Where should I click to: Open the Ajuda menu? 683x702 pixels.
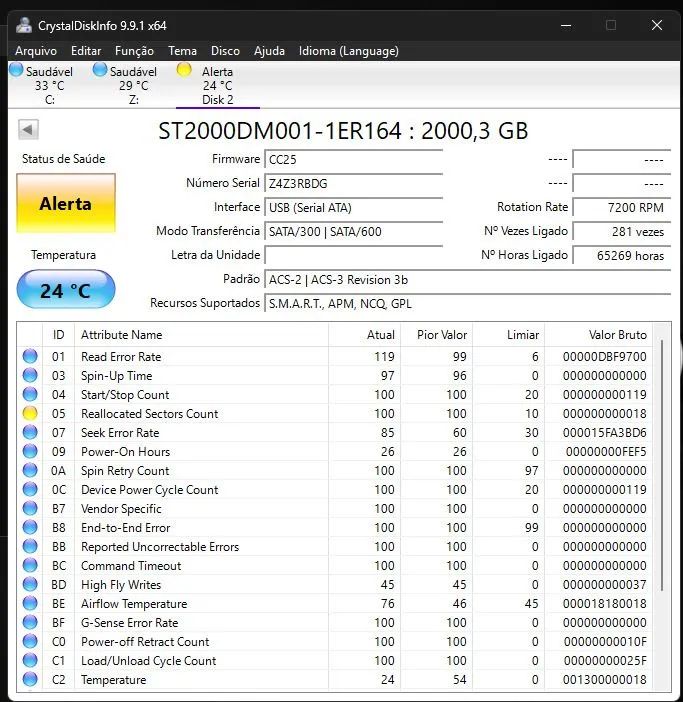[x=269, y=51]
